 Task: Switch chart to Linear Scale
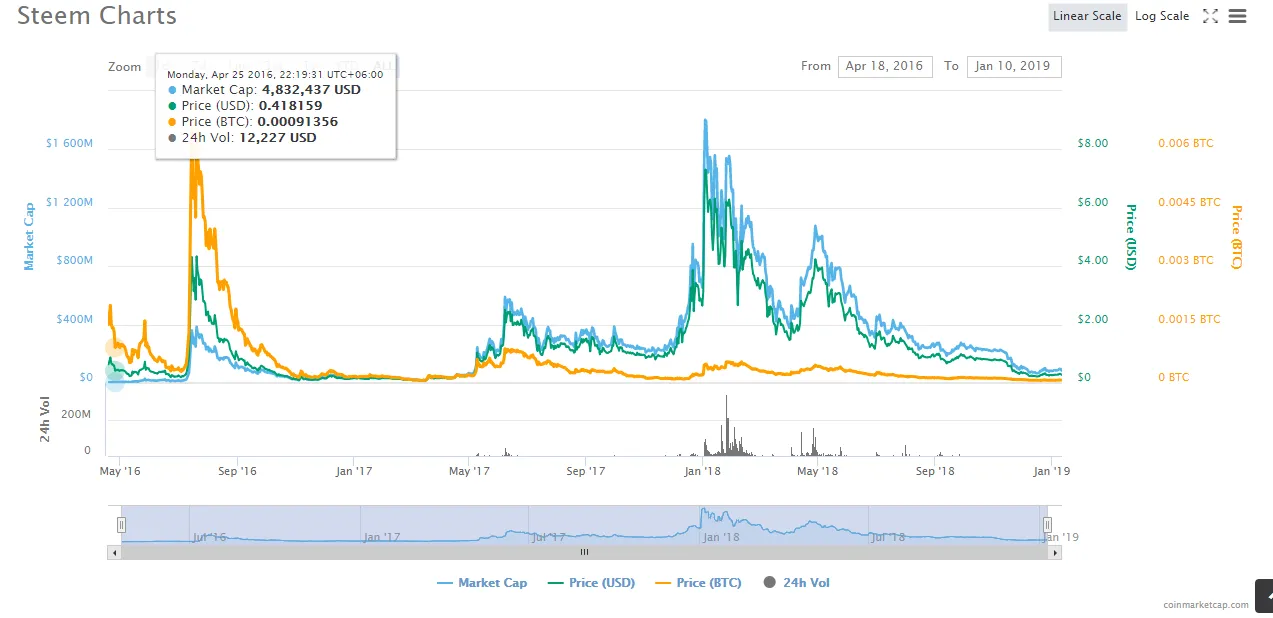tap(1087, 16)
